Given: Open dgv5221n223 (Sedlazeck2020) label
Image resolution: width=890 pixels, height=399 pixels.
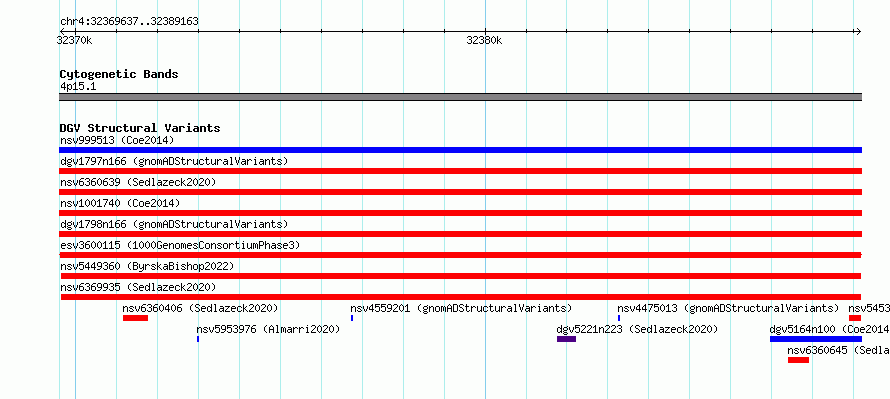Looking at the screenshot, I should (x=637, y=329).
